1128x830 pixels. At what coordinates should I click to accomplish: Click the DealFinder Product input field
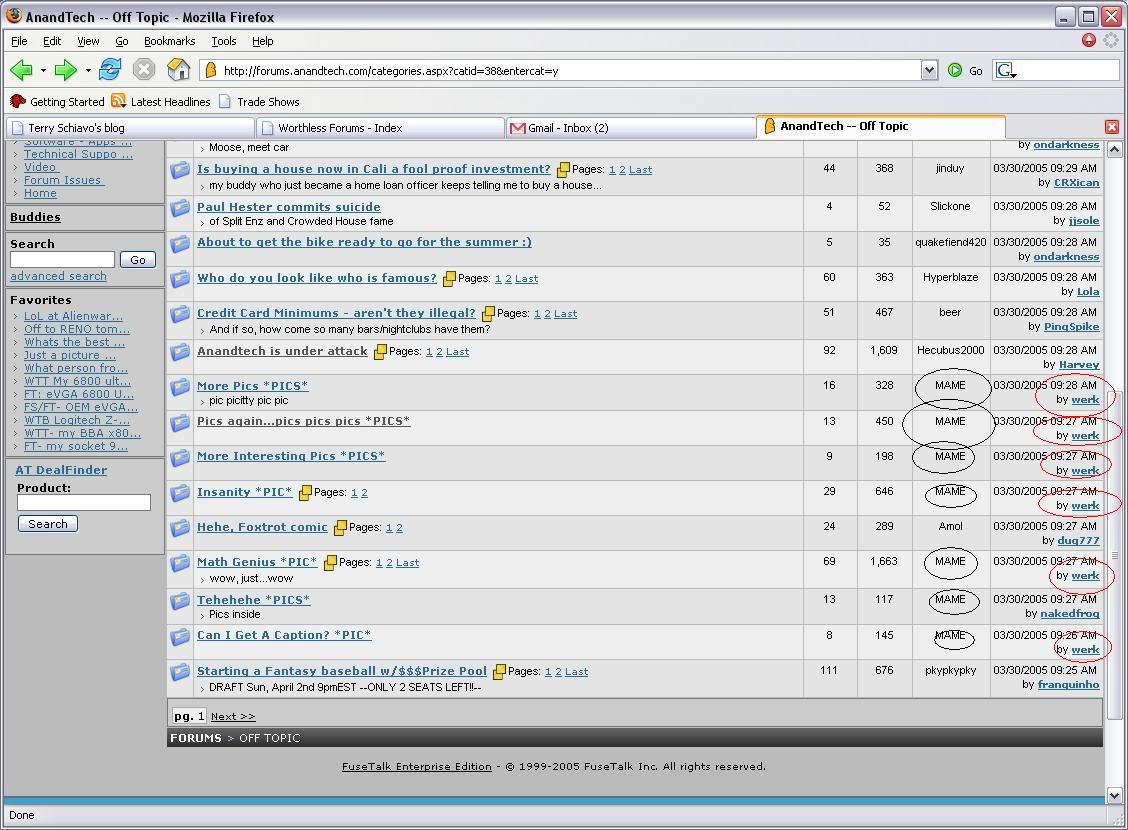(x=83, y=502)
